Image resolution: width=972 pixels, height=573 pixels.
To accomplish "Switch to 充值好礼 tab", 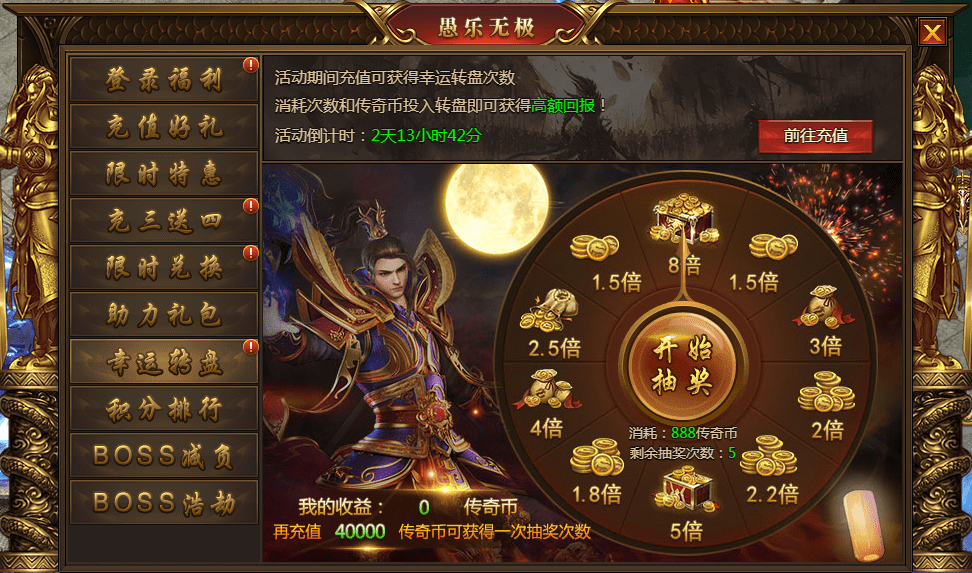I will click(164, 127).
